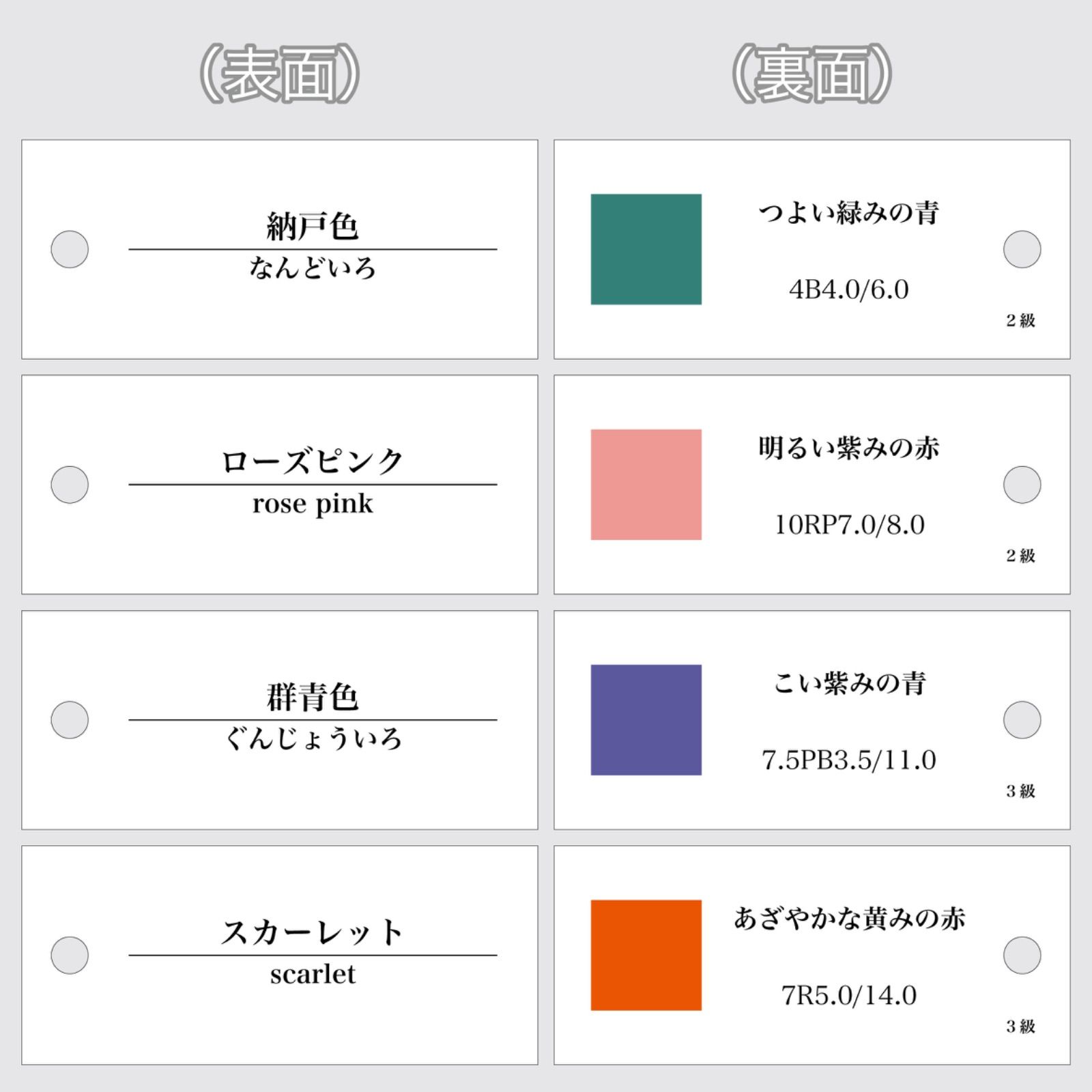Select the (裏面) heading
Viewport: 1092px width, 1092px height.
point(811,74)
